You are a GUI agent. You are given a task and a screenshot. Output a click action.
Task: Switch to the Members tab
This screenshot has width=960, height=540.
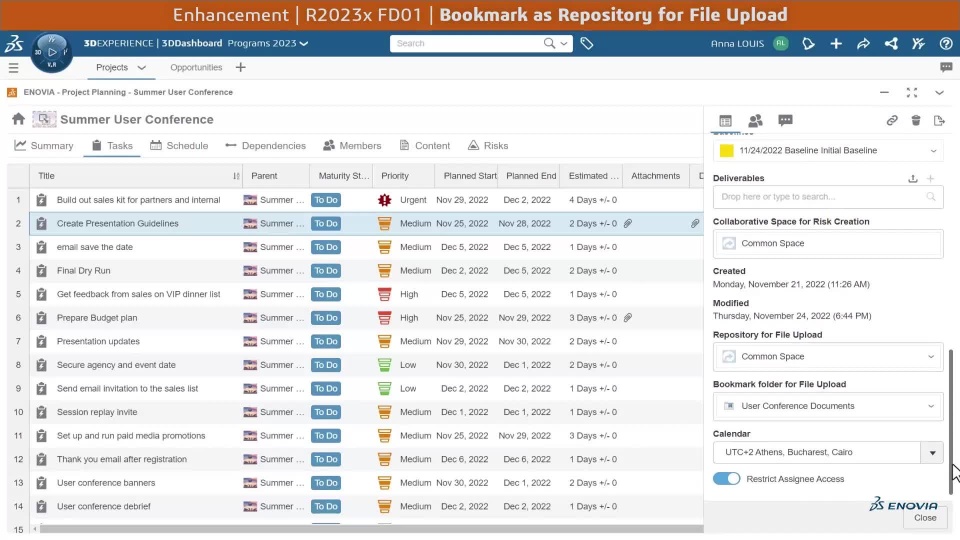point(352,146)
